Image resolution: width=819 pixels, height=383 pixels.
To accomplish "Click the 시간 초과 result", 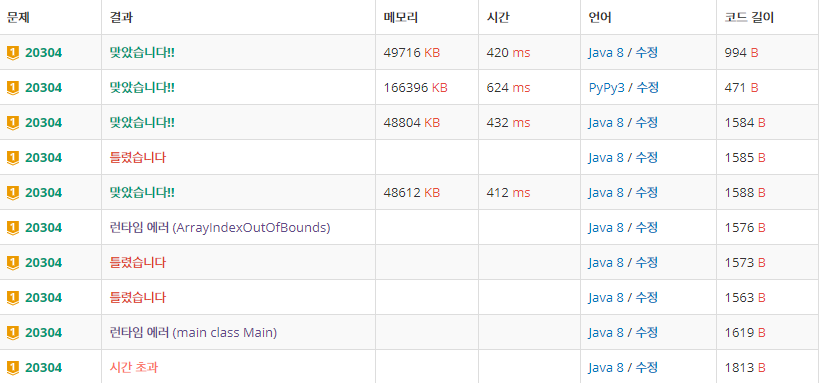I will tap(134, 367).
